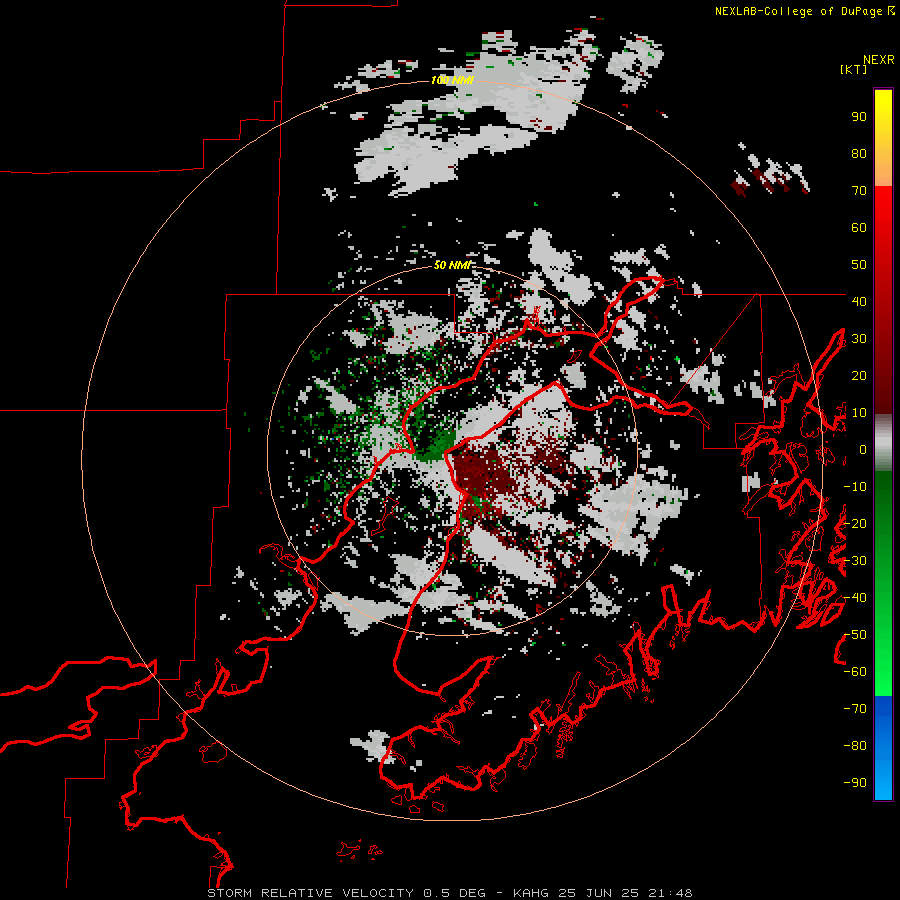Click the 50 value on the velocity scale
Screen dimensions: 900x900
pos(859,265)
